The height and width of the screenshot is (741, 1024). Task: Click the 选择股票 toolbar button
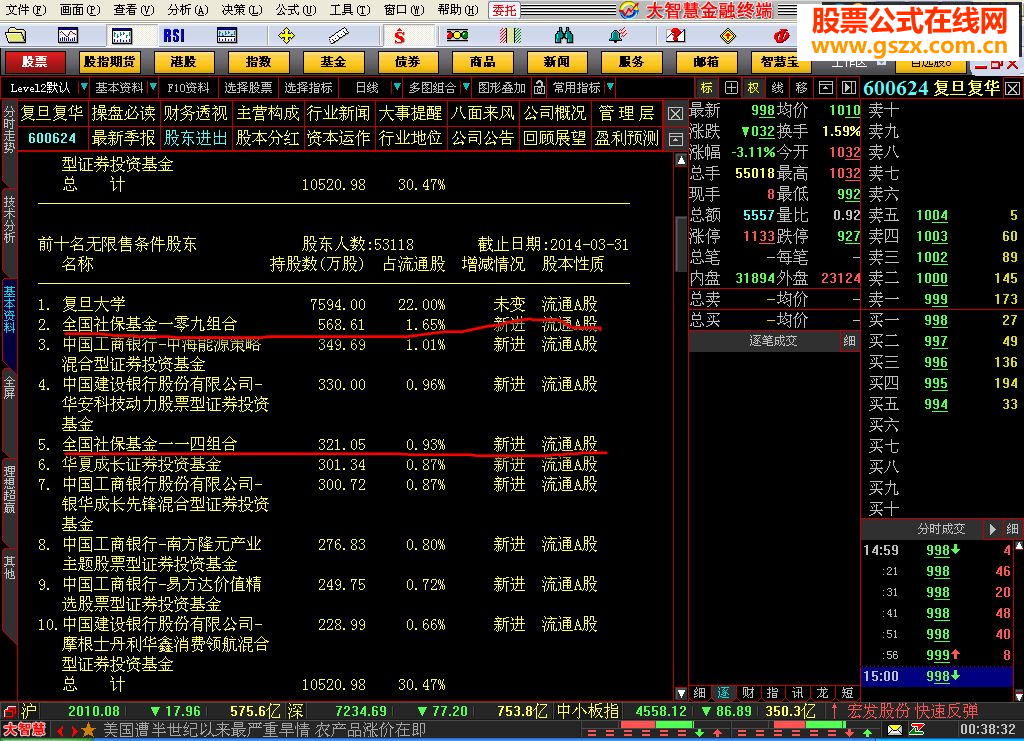(x=248, y=87)
